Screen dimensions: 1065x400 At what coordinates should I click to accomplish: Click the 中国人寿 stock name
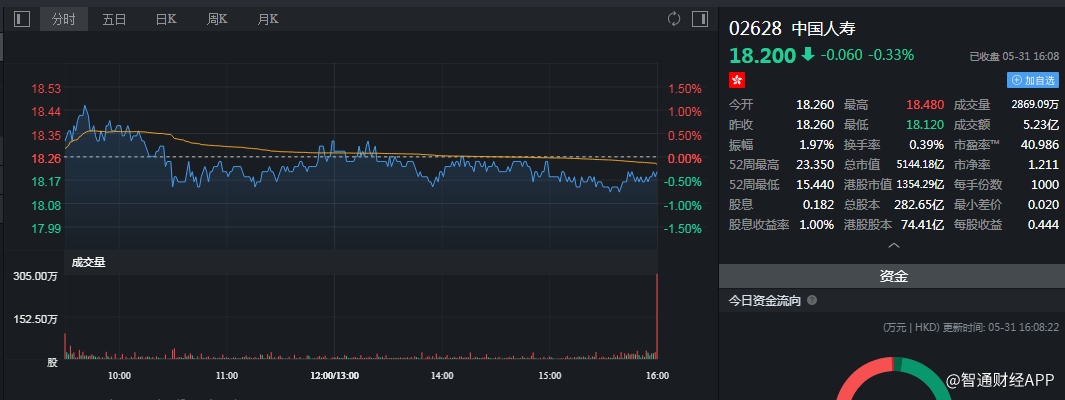(x=823, y=28)
